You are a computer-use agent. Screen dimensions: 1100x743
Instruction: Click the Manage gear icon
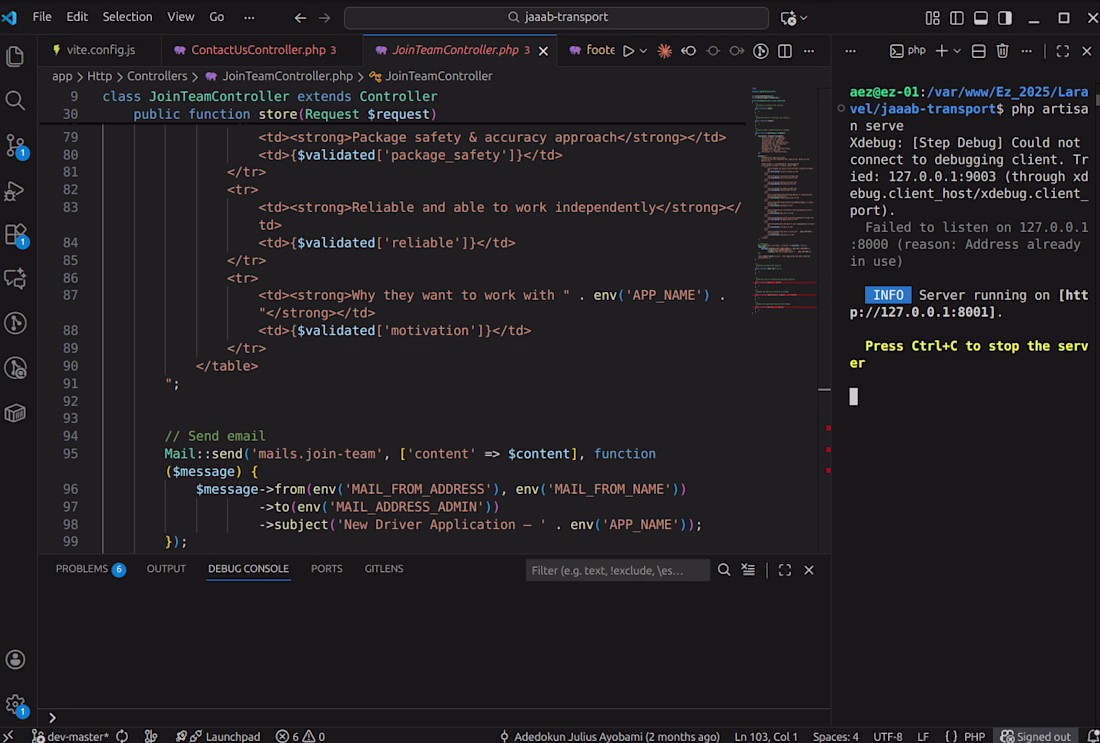(15, 704)
